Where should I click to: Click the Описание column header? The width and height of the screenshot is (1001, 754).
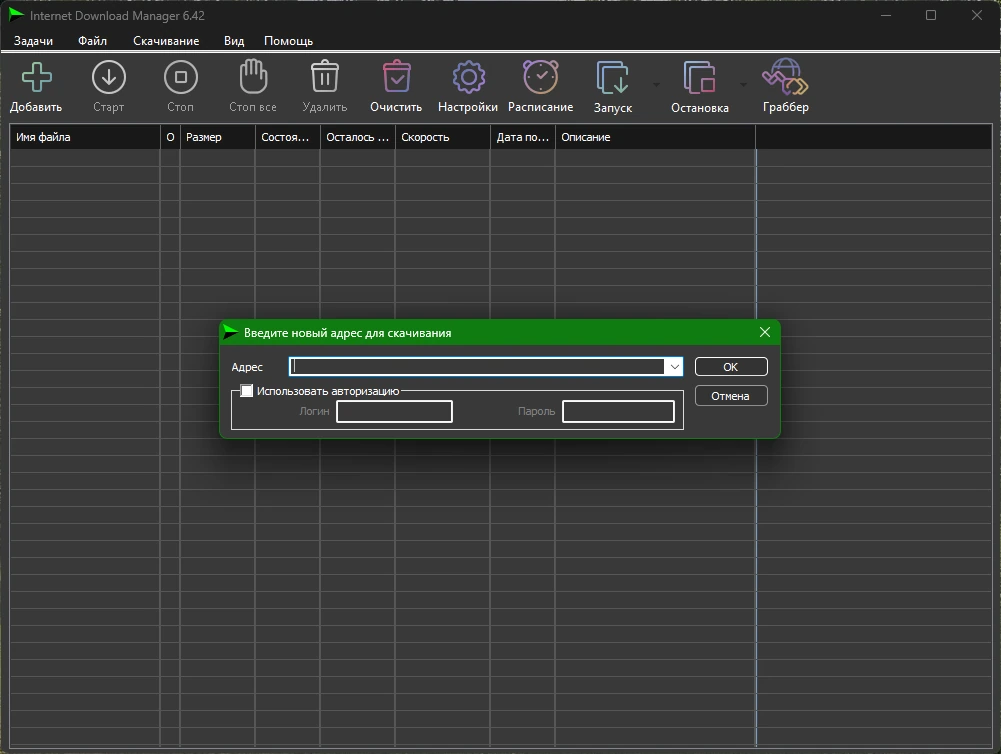[x=656, y=137]
